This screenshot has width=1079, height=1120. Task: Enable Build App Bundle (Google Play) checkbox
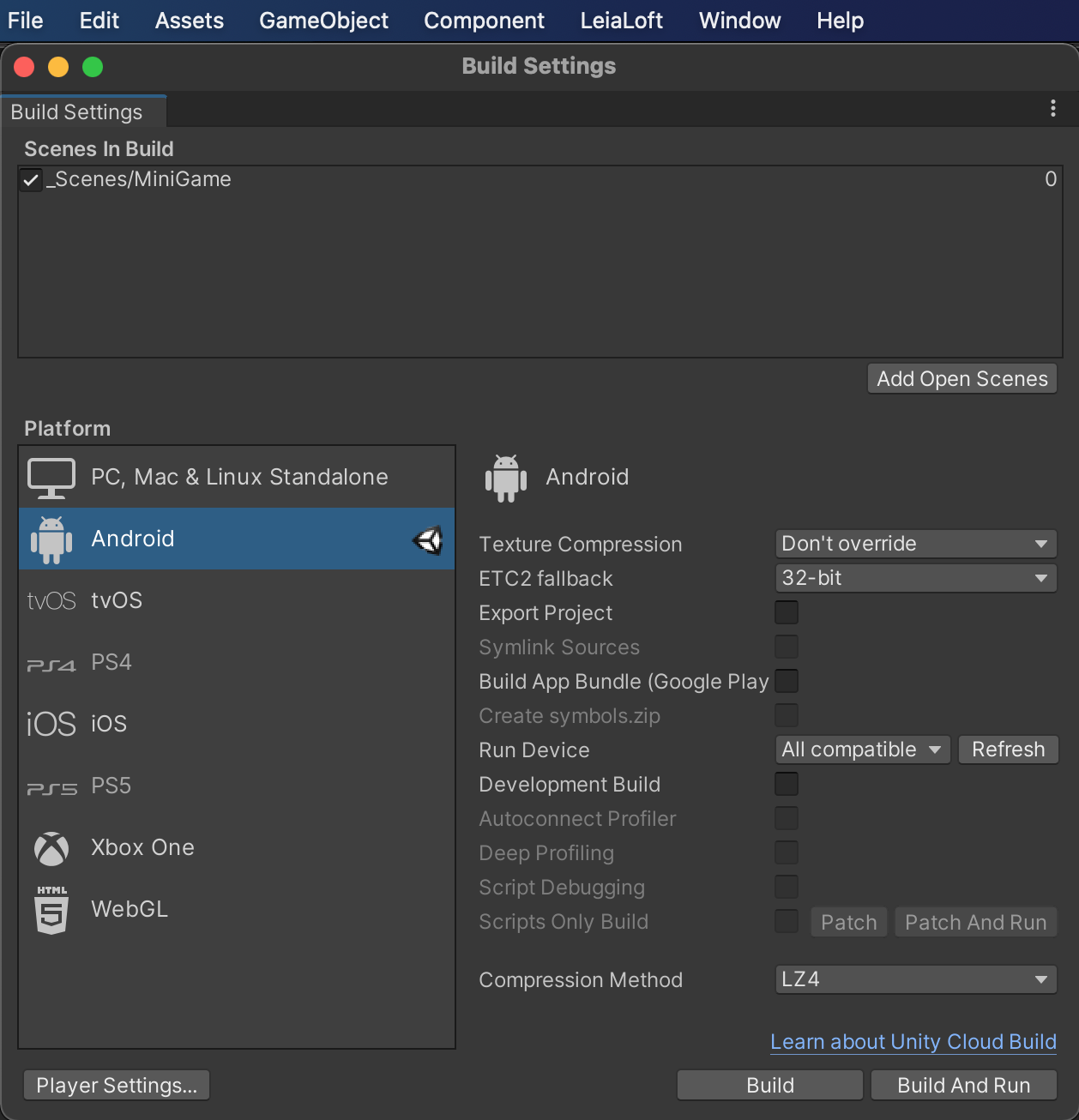click(787, 681)
